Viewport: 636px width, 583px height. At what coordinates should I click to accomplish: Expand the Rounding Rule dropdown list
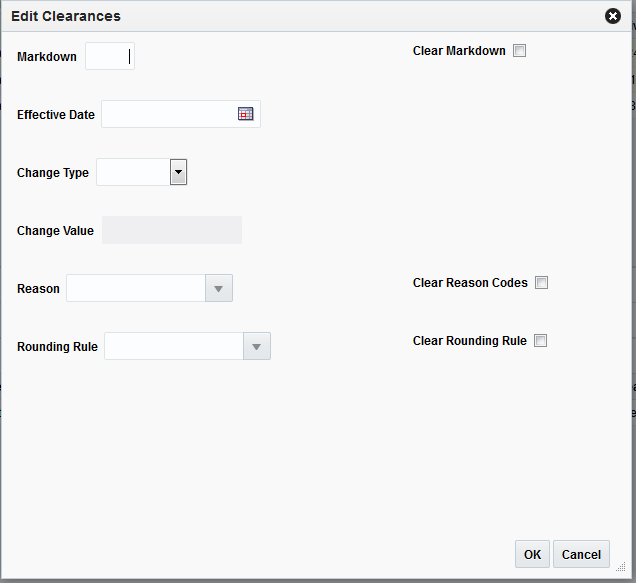click(257, 347)
